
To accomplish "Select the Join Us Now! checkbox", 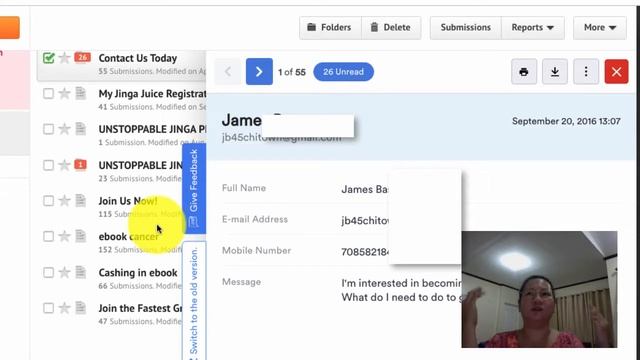I will (48, 200).
